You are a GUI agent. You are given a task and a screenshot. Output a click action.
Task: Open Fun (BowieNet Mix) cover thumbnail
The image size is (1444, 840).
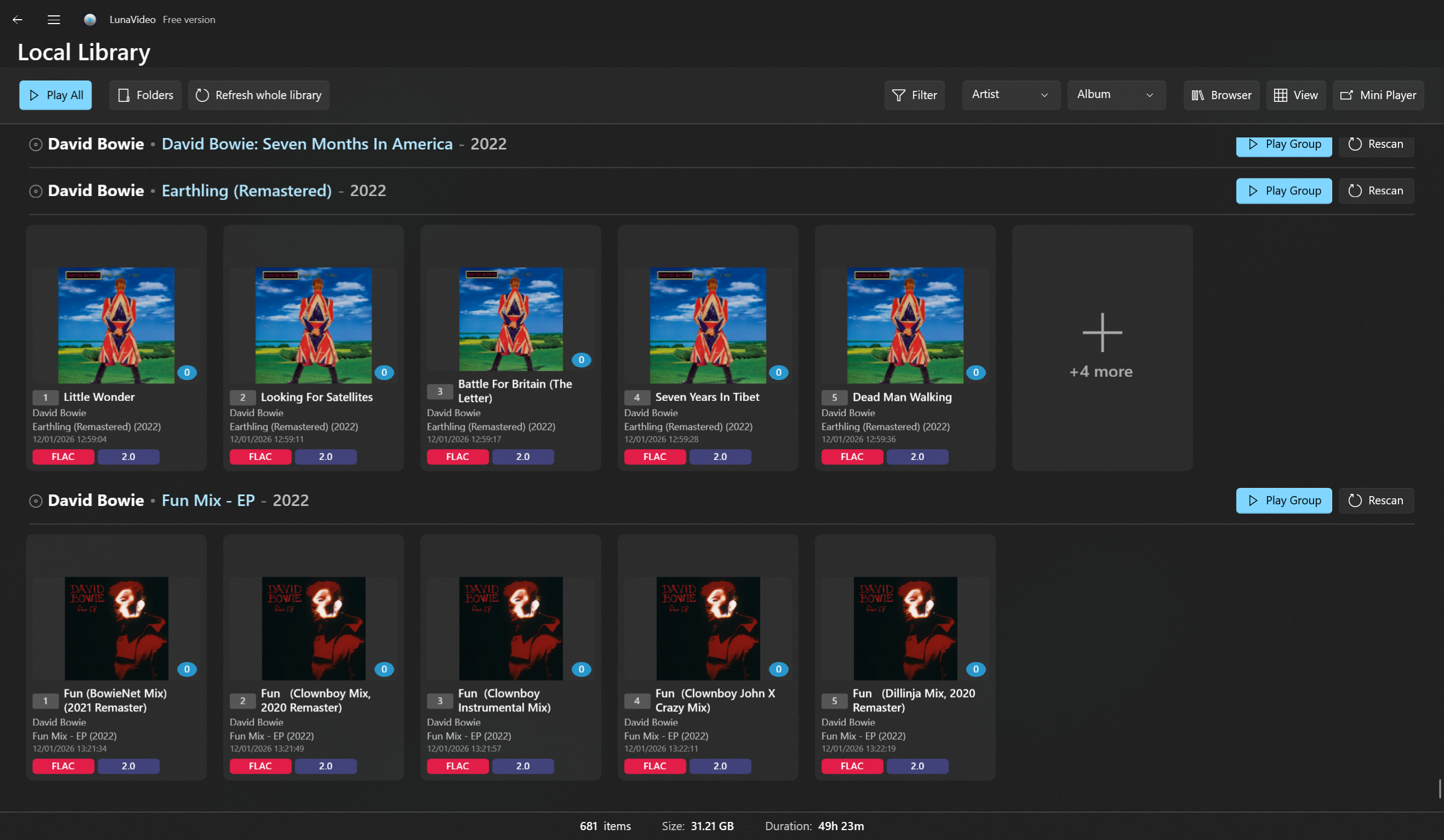(116, 629)
